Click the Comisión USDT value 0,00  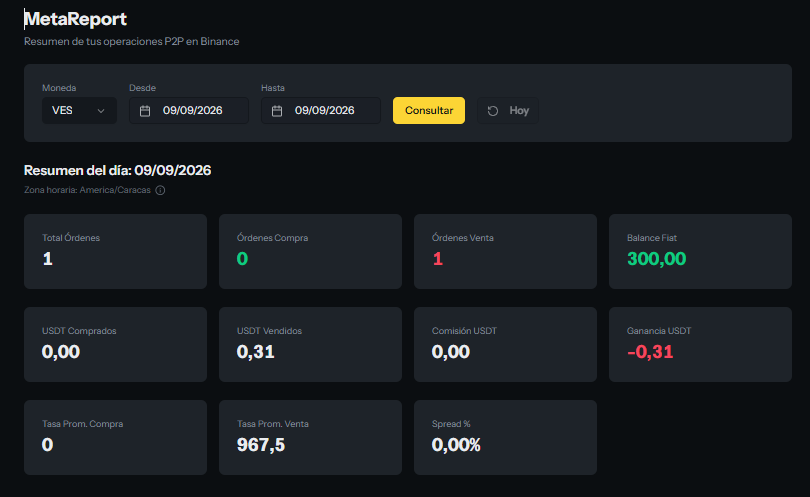[451, 352]
